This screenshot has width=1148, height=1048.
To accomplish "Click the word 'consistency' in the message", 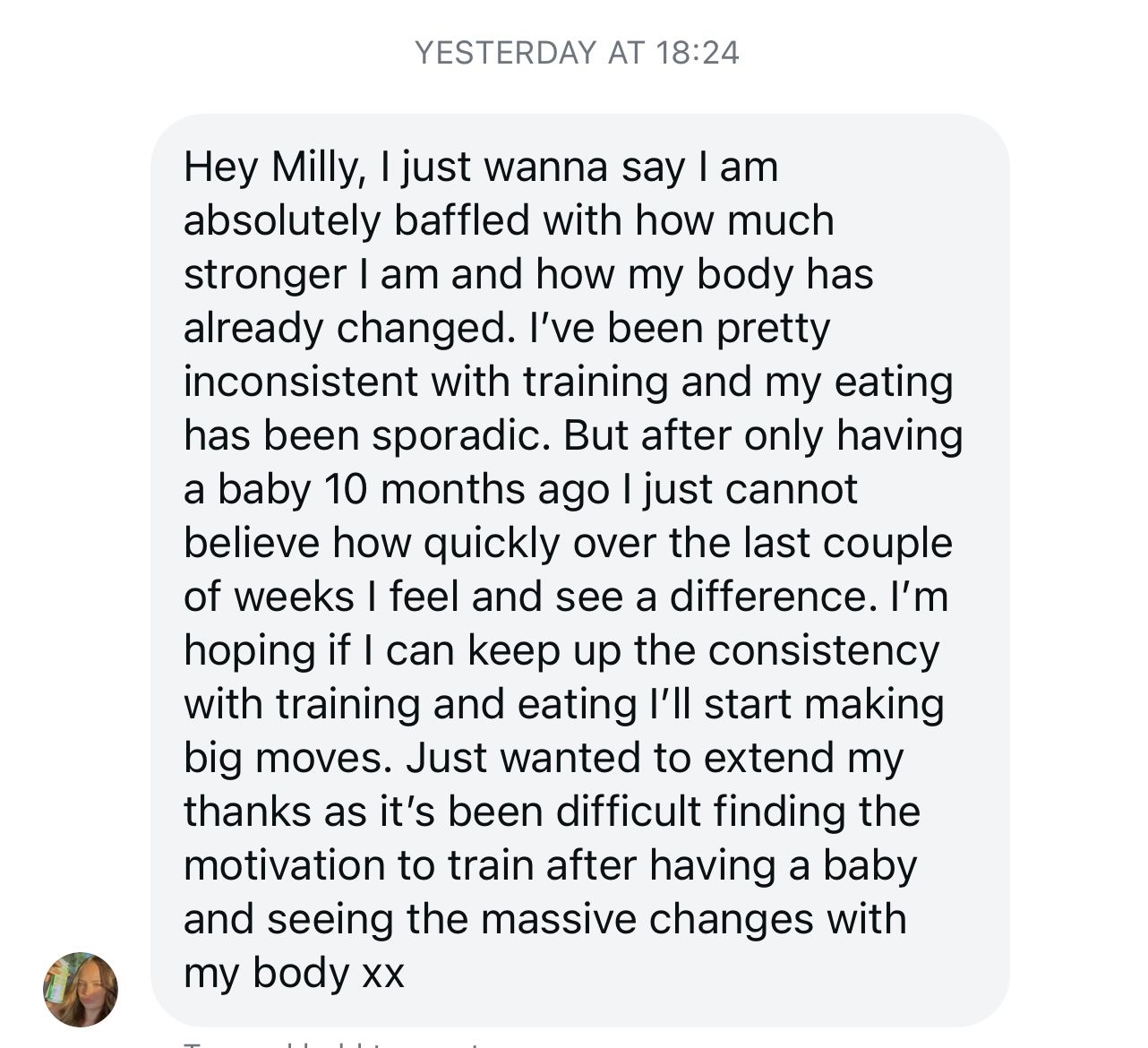I will click(823, 651).
